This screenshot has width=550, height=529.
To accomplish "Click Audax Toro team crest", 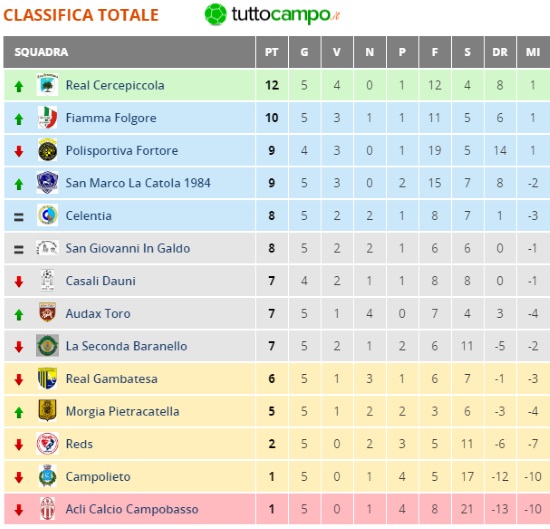I will pyautogui.click(x=47, y=313).
